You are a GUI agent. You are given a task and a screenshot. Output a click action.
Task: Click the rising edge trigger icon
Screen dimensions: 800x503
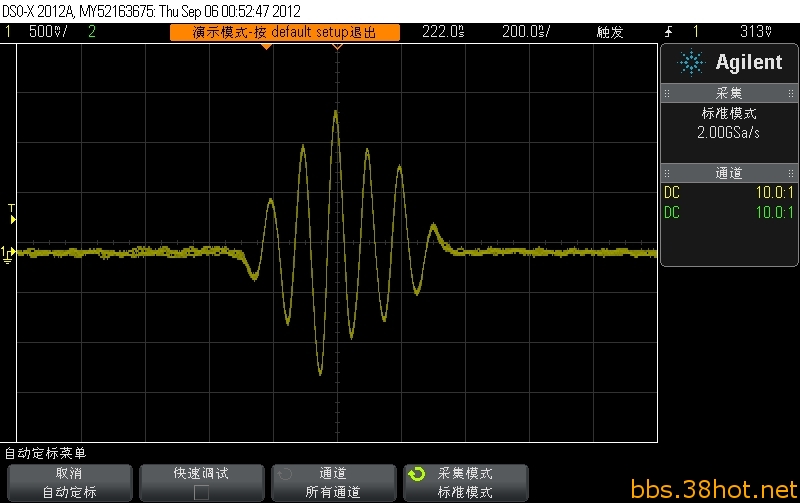pyautogui.click(x=668, y=32)
